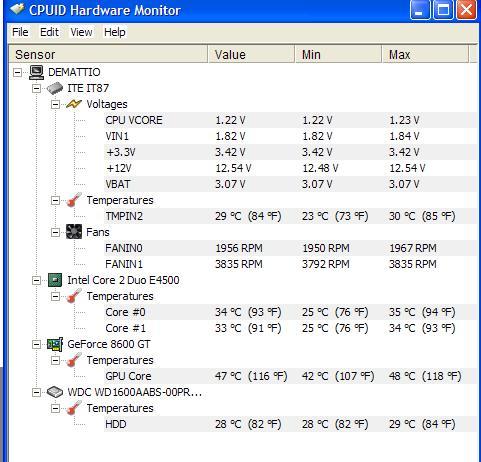Collapse the DEMATTIO root node
Screen dimensions: 481x462
click(x=17, y=72)
